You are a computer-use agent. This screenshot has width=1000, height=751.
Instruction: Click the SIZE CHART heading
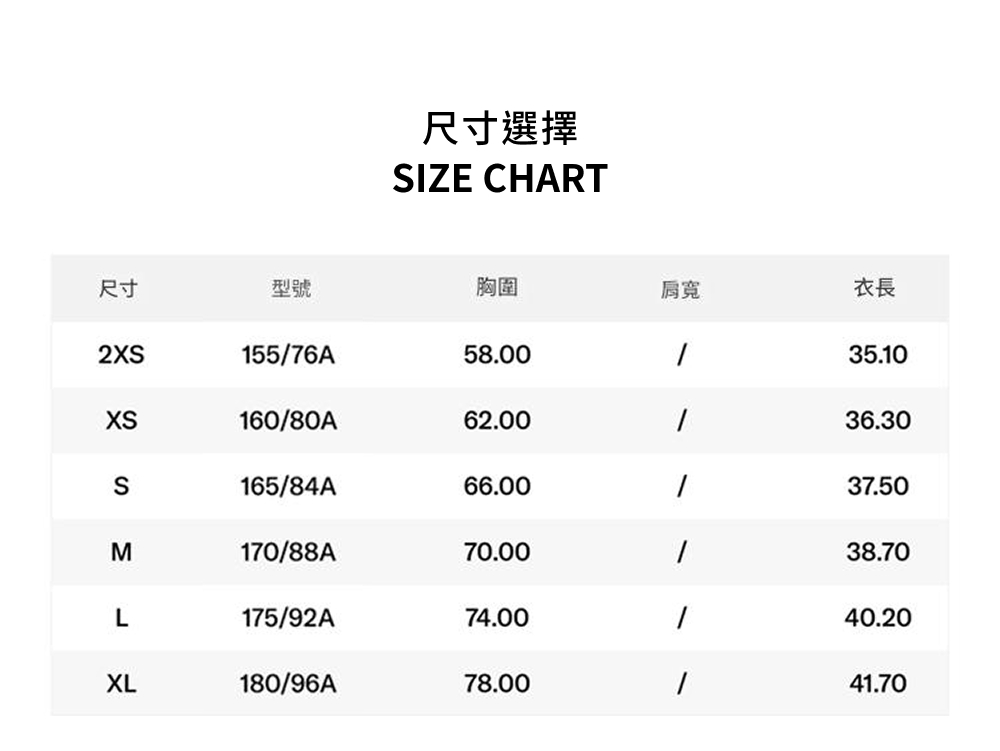(x=500, y=179)
